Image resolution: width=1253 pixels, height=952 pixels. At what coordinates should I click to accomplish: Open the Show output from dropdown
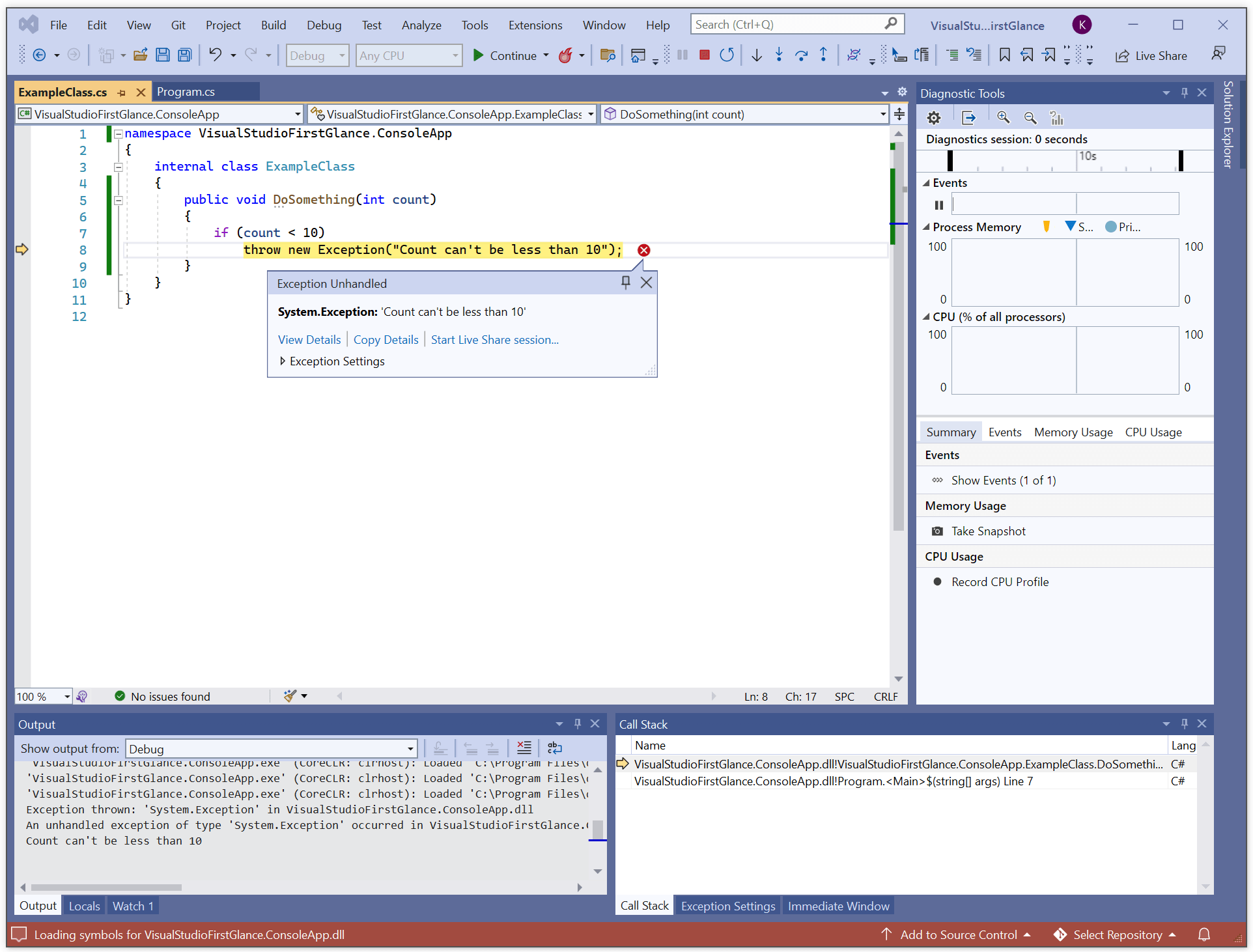point(410,749)
